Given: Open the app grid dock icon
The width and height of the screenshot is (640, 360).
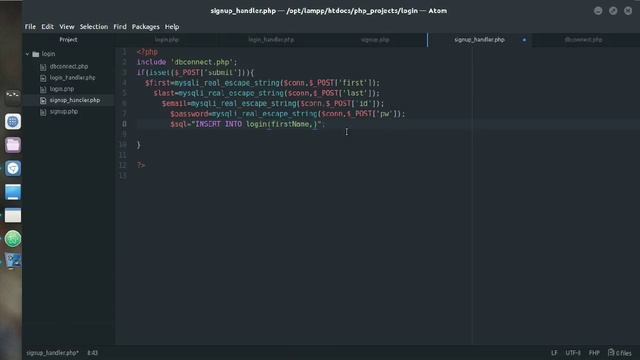Looking at the screenshot, I should [13, 121].
